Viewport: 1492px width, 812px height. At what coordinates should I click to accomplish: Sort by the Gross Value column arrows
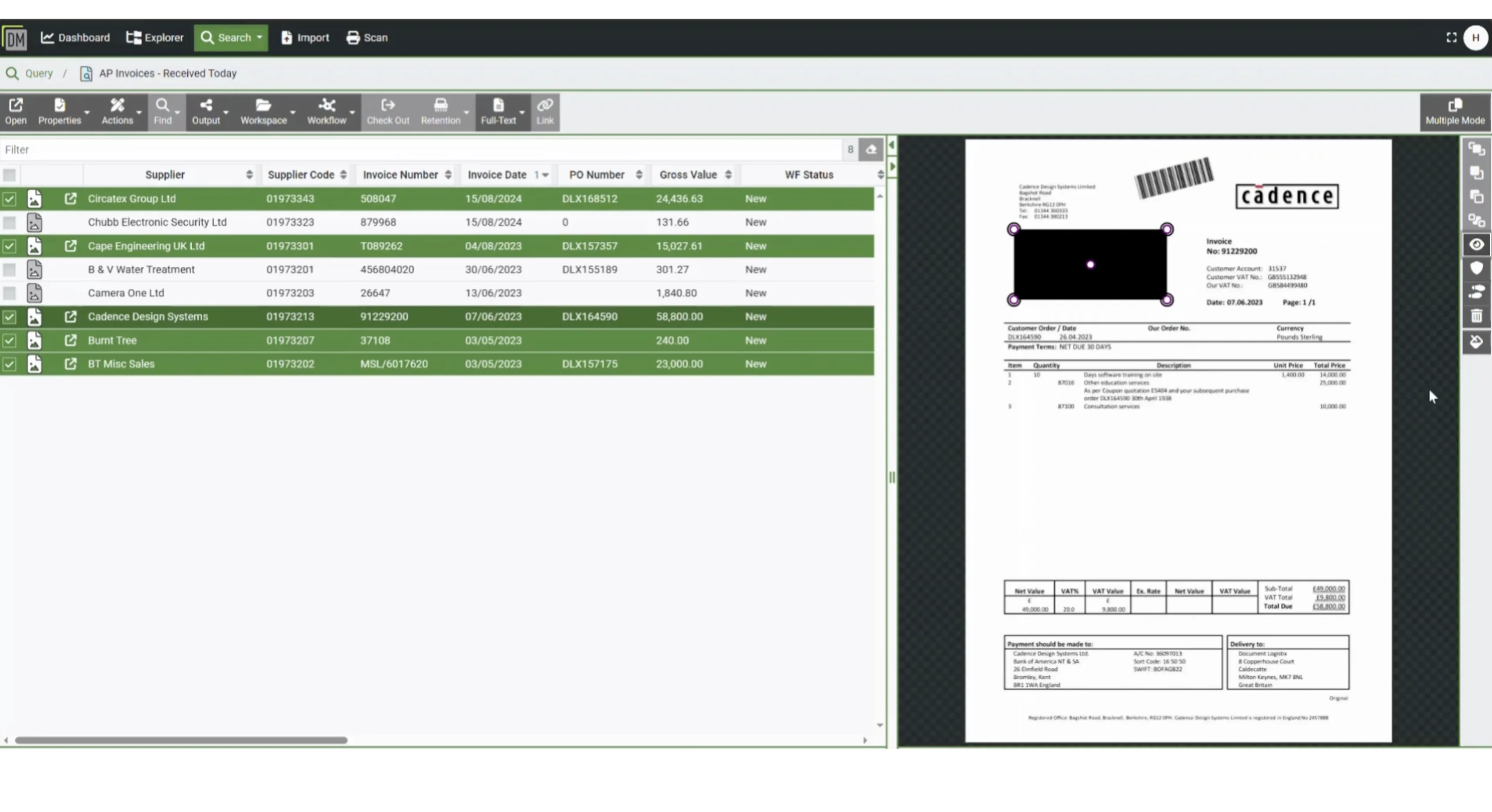click(728, 175)
